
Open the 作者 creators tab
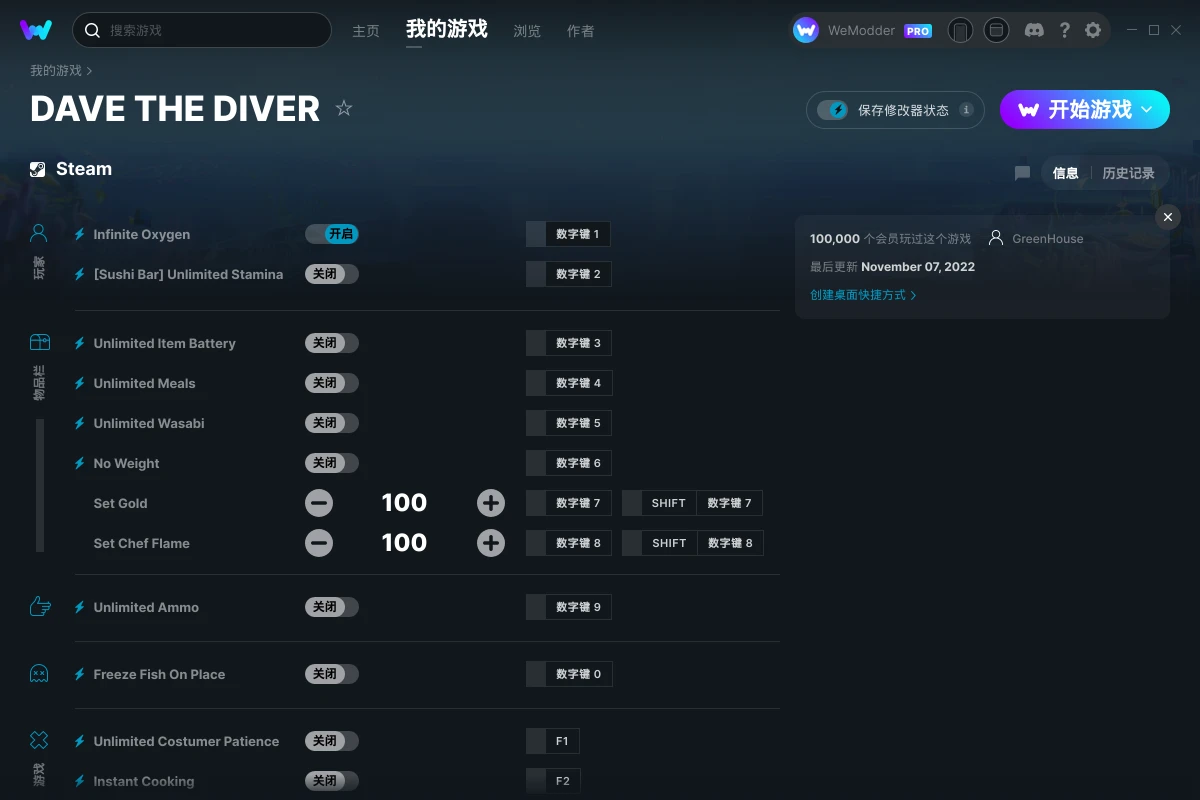coord(580,31)
